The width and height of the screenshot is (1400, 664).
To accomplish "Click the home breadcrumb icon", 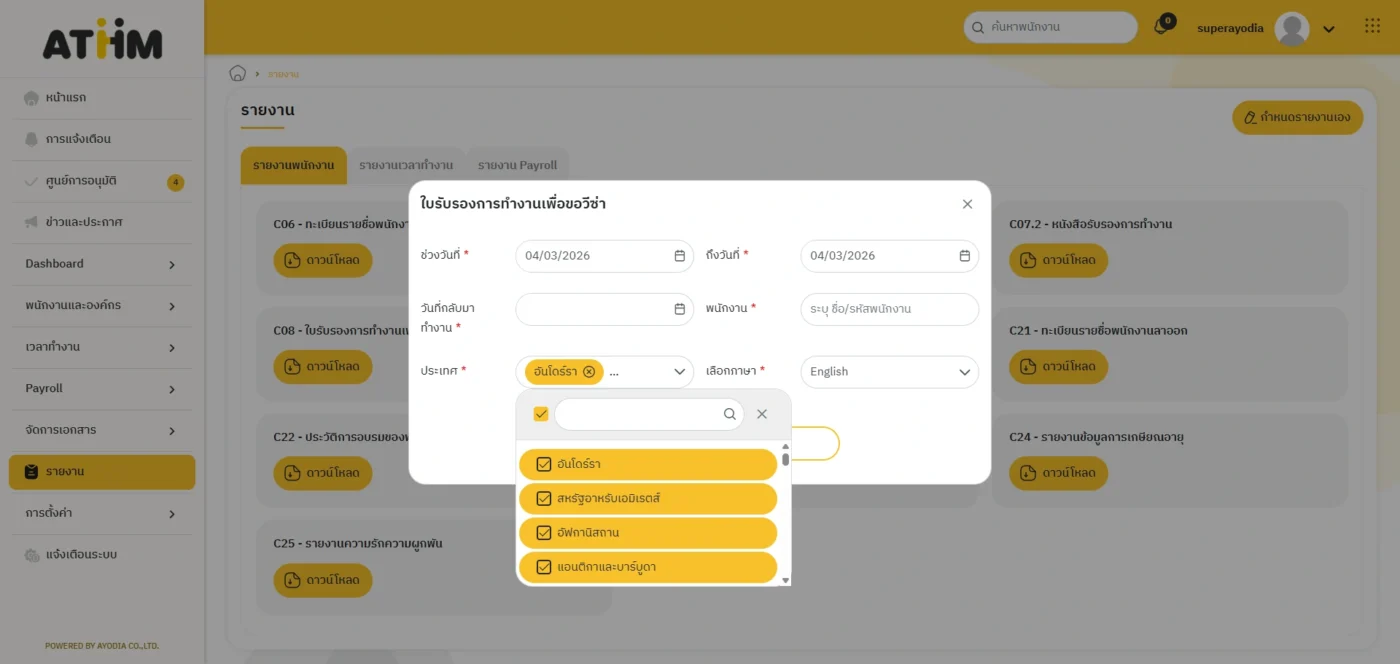I will tap(238, 73).
